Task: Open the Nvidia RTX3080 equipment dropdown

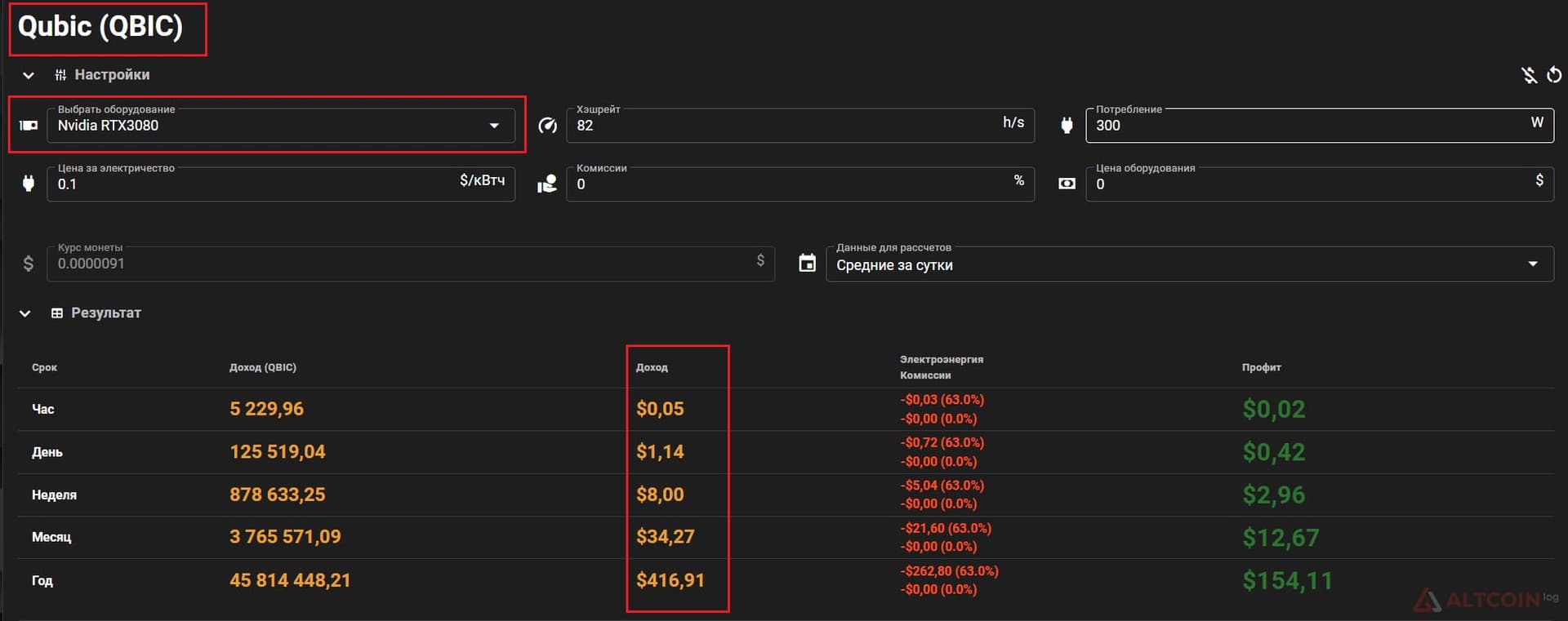Action: click(281, 126)
